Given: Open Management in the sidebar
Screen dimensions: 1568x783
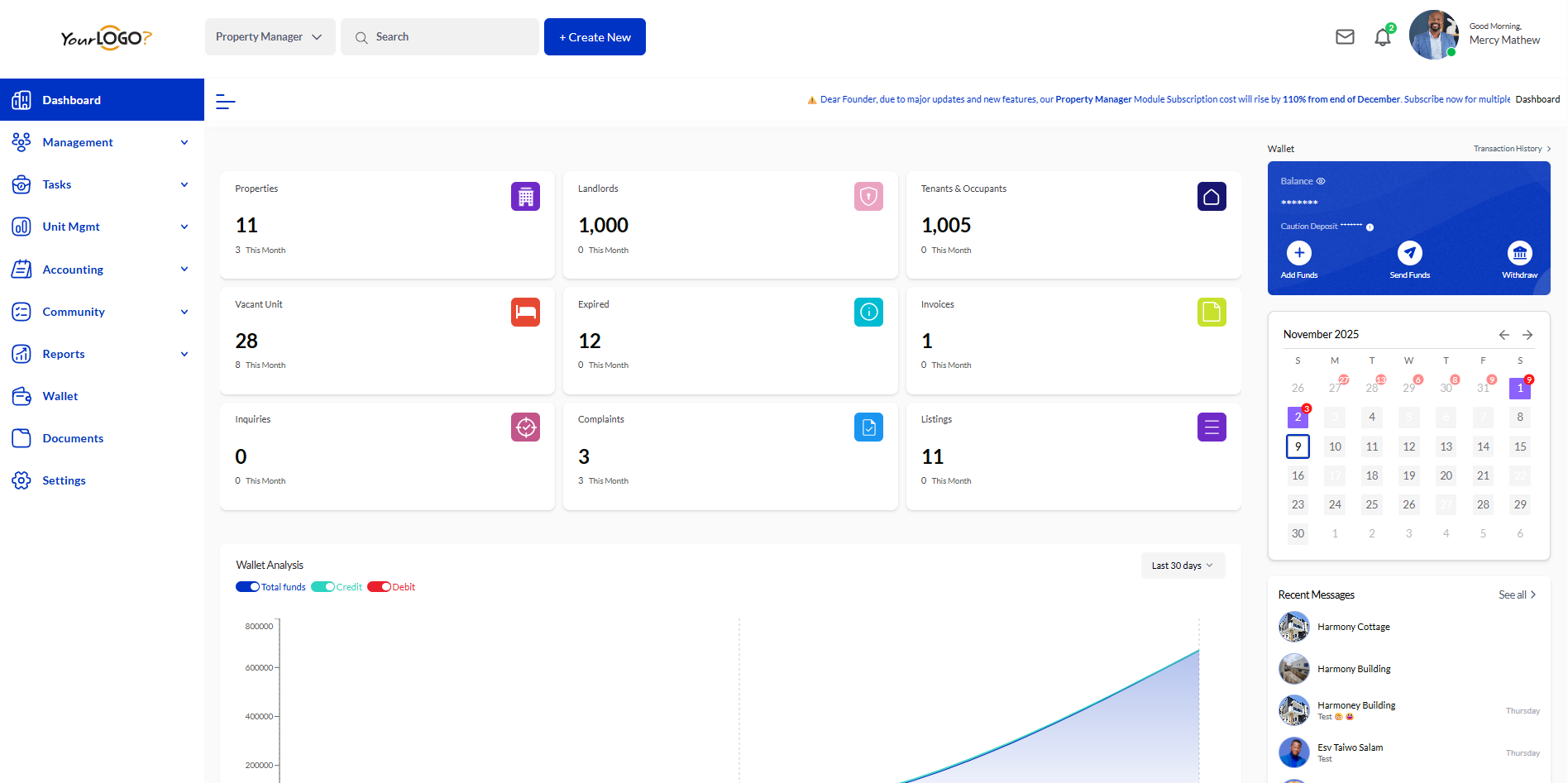Looking at the screenshot, I should [x=102, y=142].
